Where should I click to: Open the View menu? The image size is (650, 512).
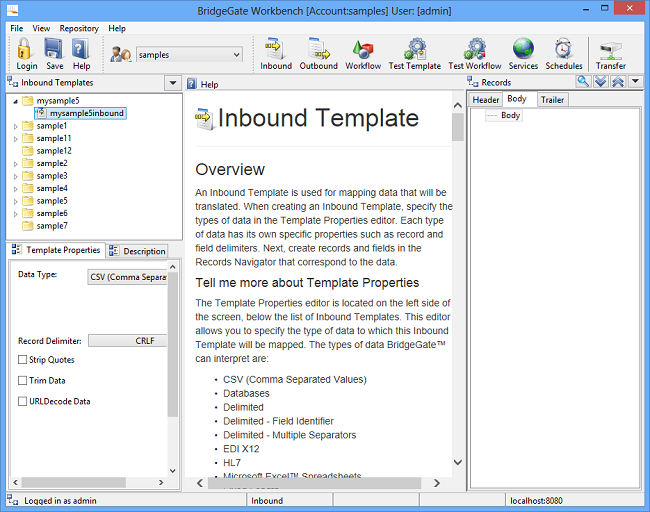41,28
